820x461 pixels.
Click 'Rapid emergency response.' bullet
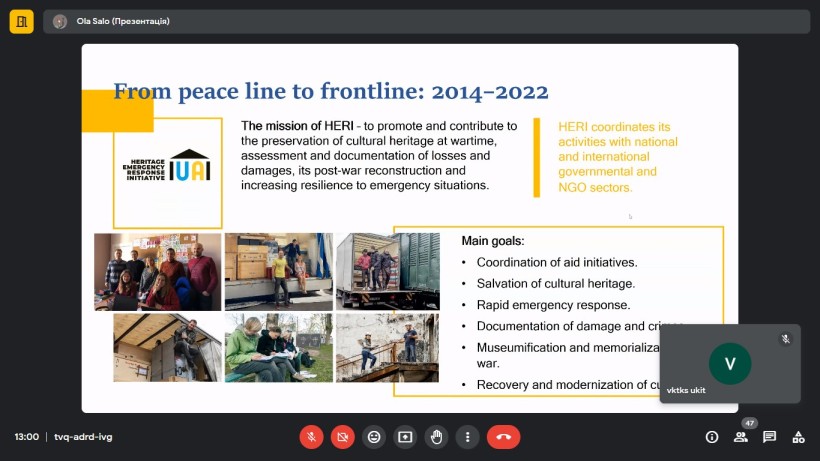click(553, 305)
